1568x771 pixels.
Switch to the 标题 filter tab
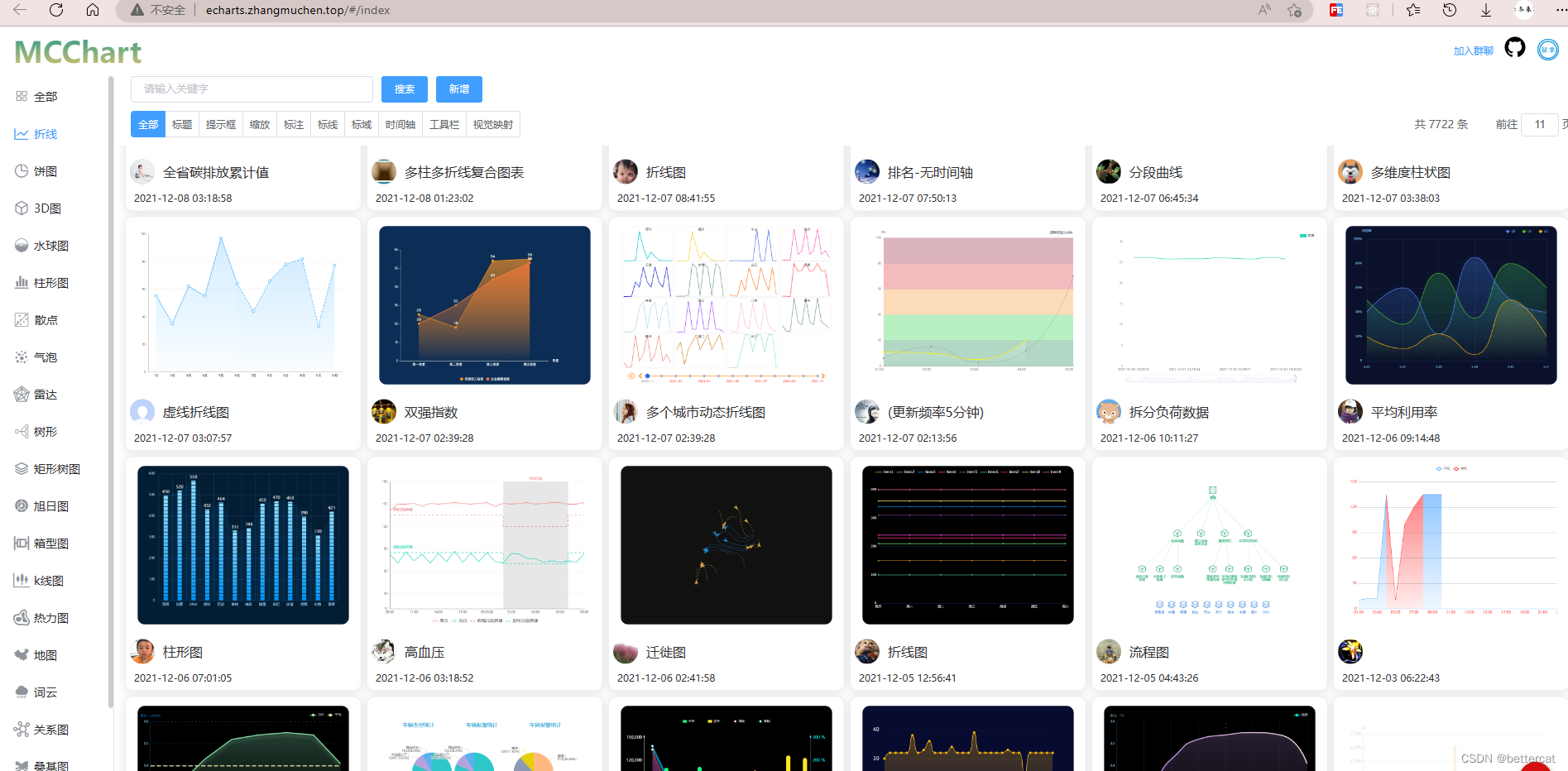pos(182,124)
